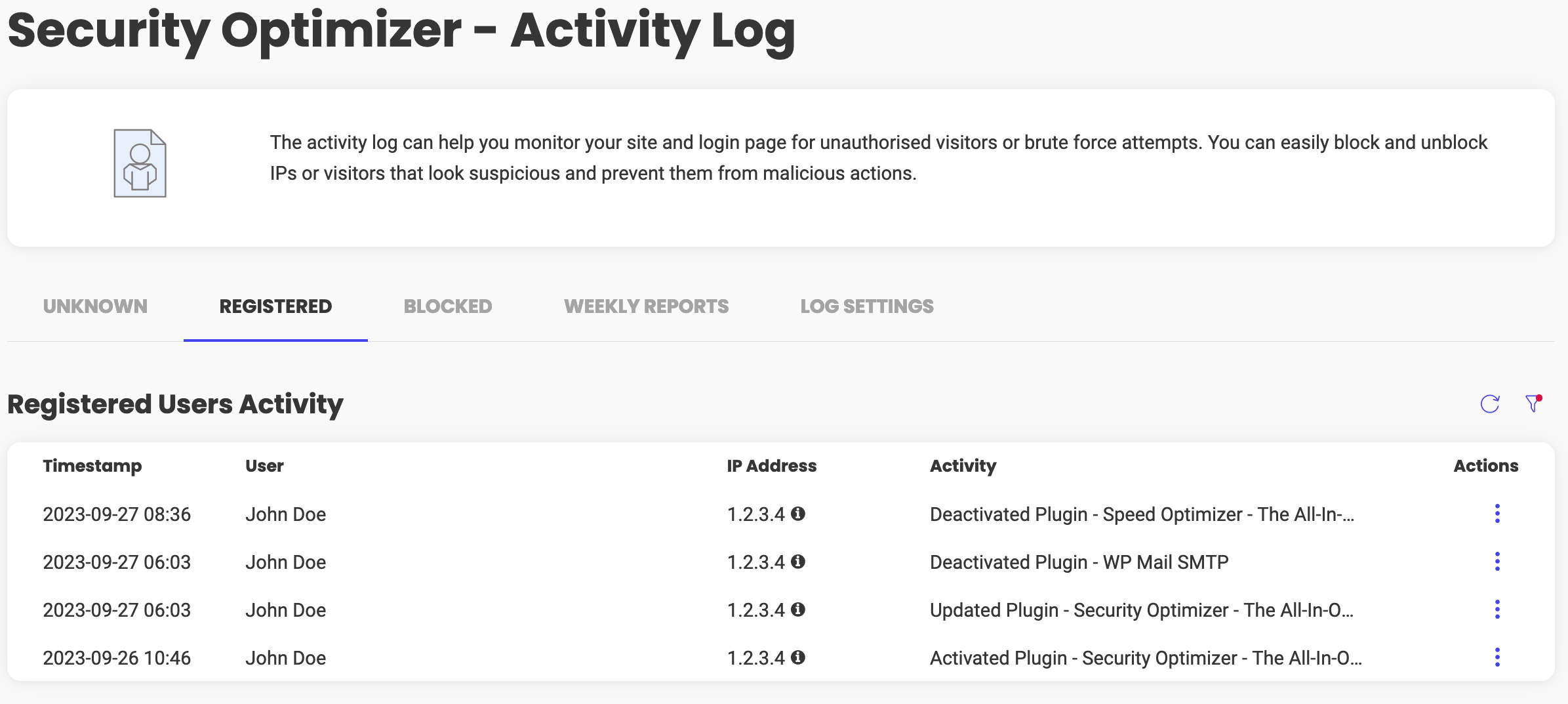Click 'Deactivated Plugin - Speed Optimizer' activity text
This screenshot has width=1568, height=704.
[1142, 514]
